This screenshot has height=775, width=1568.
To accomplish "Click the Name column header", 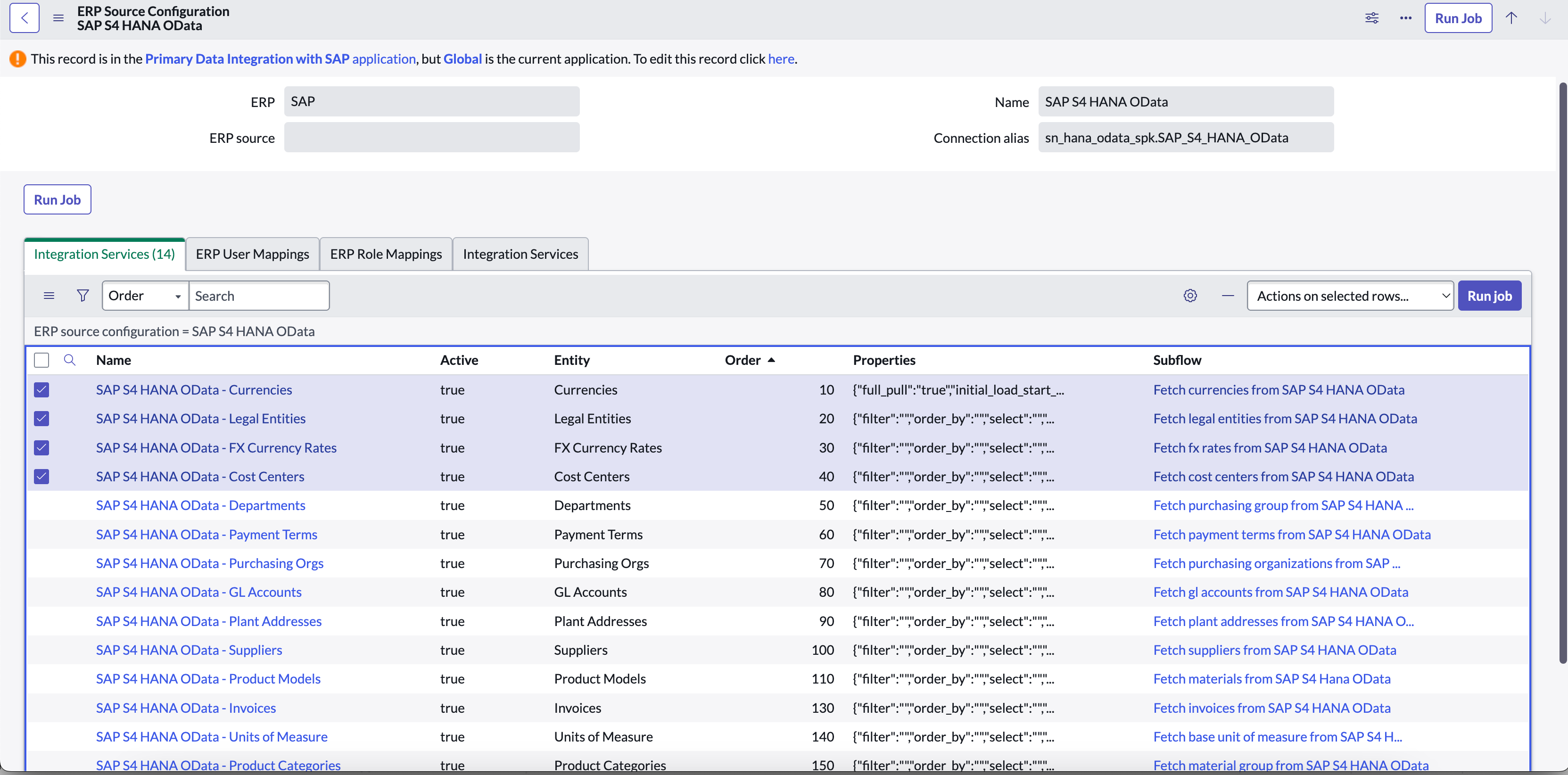I will pyautogui.click(x=113, y=360).
